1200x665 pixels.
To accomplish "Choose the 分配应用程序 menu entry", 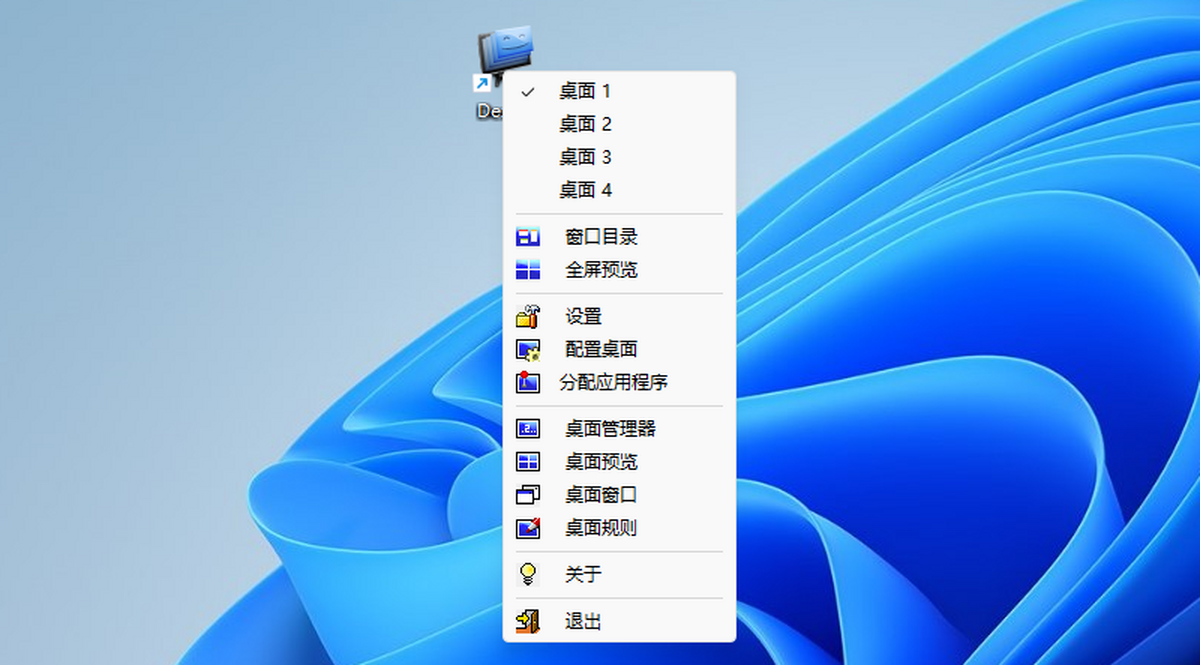I will tap(619, 382).
